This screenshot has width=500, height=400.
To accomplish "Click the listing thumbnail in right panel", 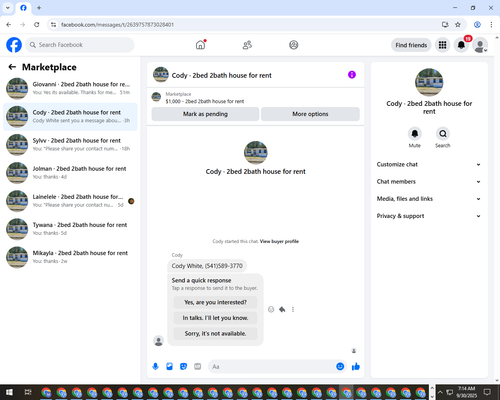I will coord(429,82).
